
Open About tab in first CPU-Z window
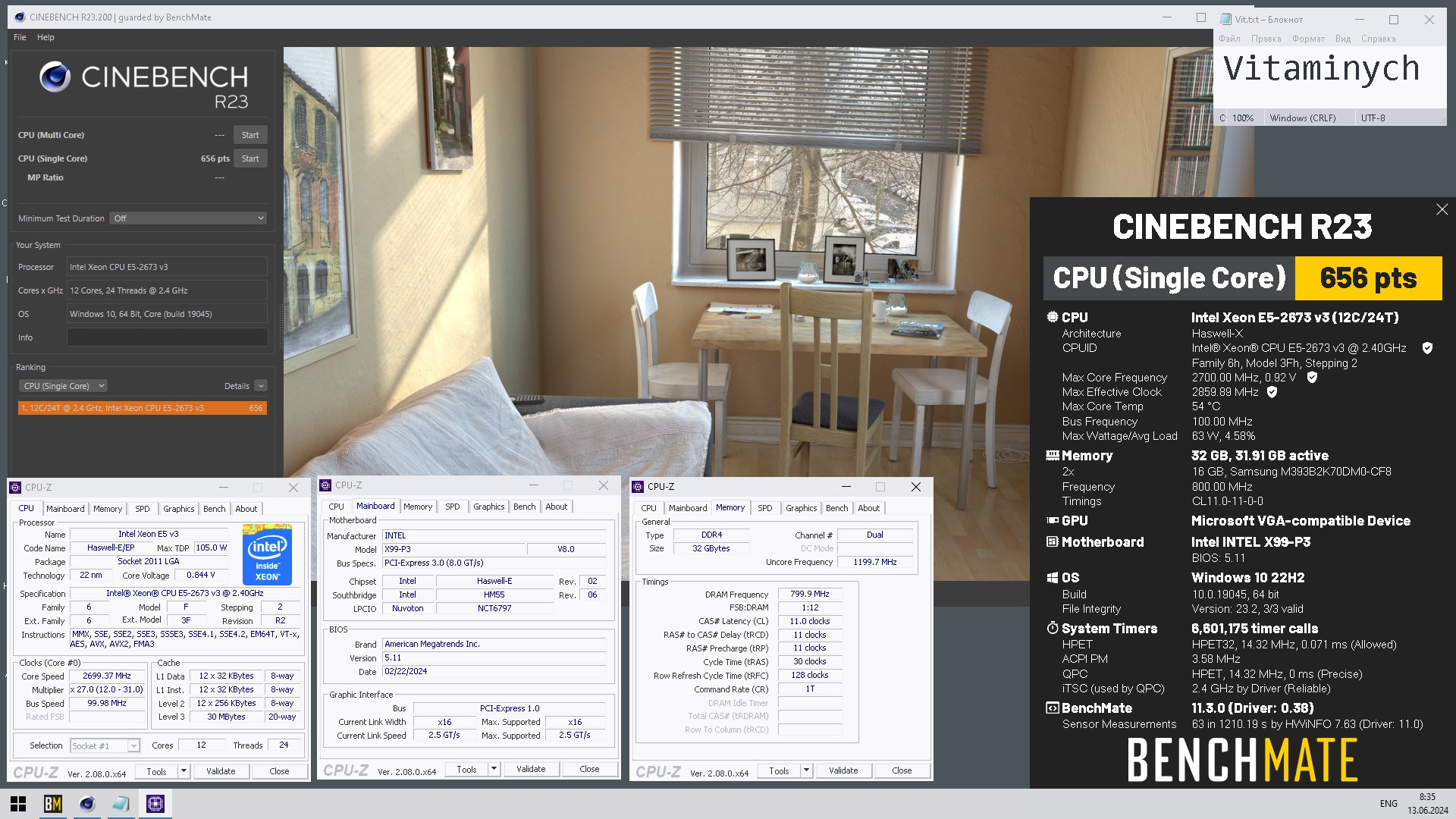point(246,509)
